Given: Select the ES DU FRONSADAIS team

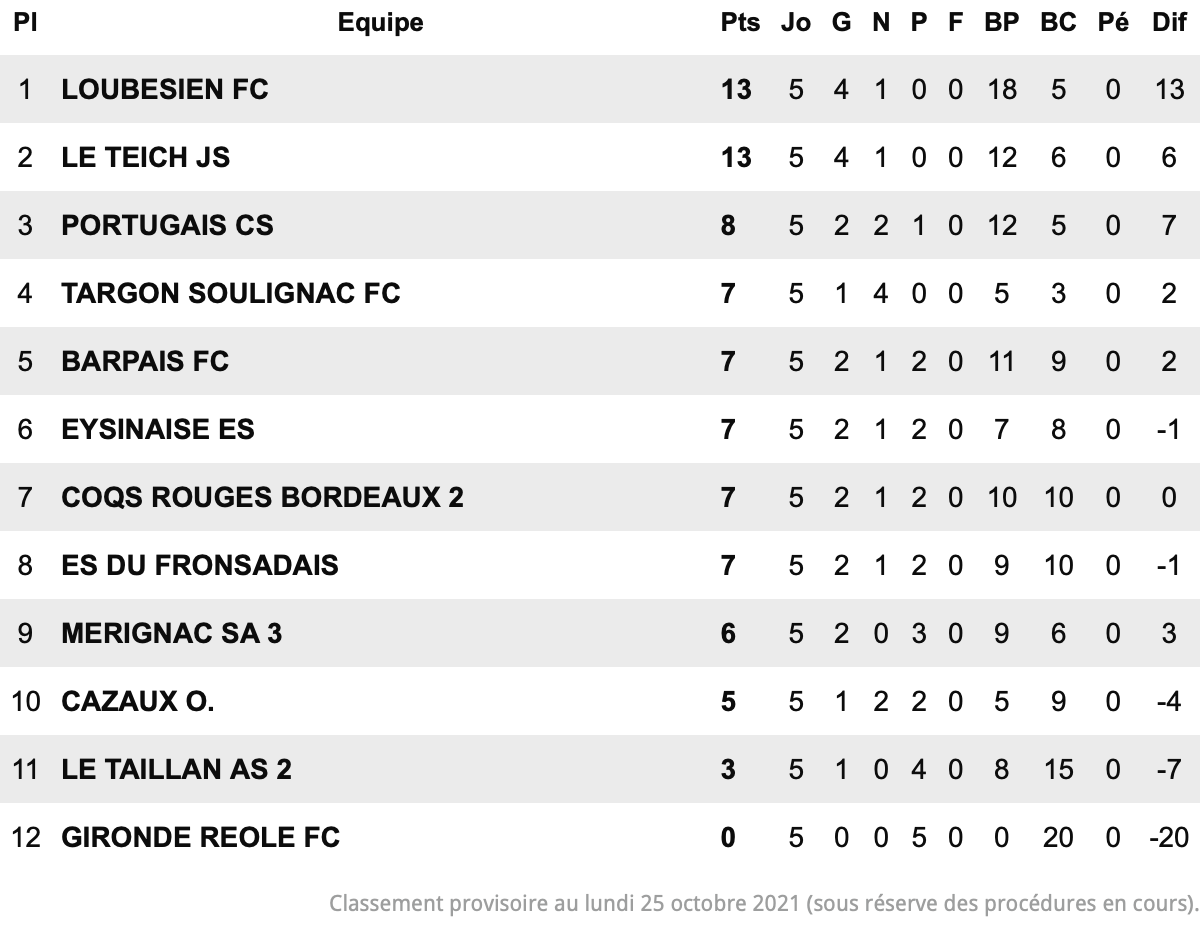Looking at the screenshot, I should point(200,566).
